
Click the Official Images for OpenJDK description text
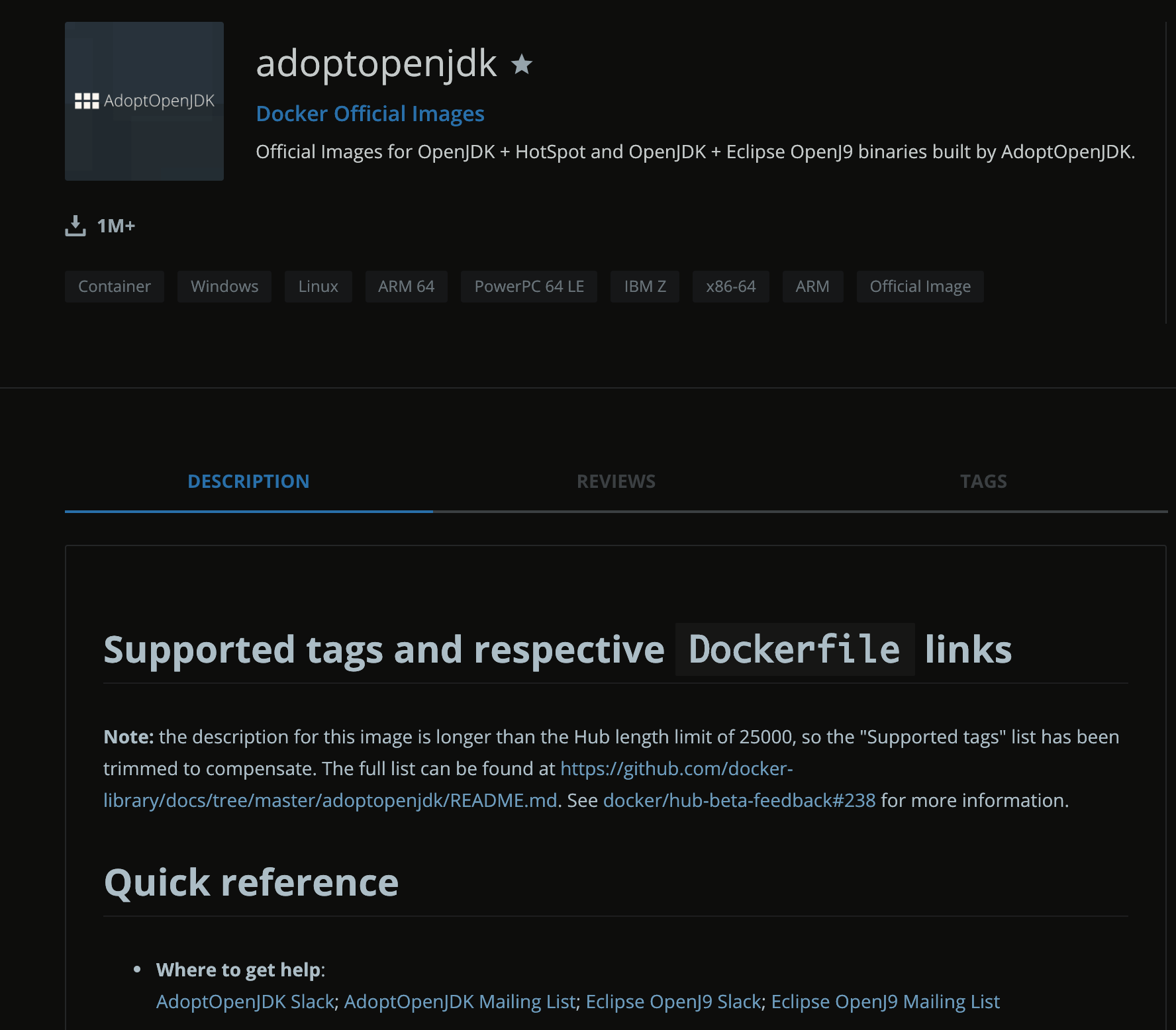(695, 152)
